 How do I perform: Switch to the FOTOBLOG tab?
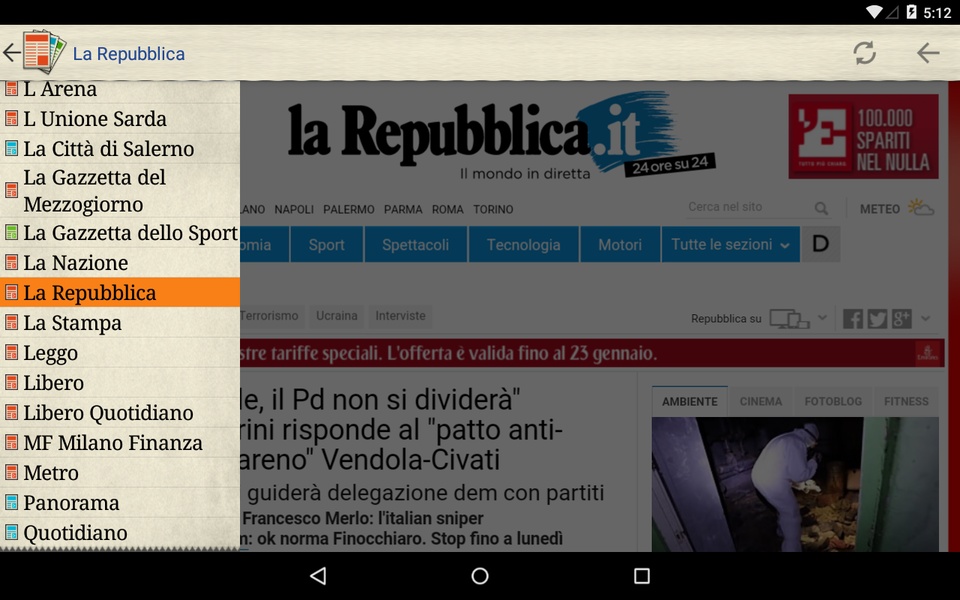click(833, 402)
